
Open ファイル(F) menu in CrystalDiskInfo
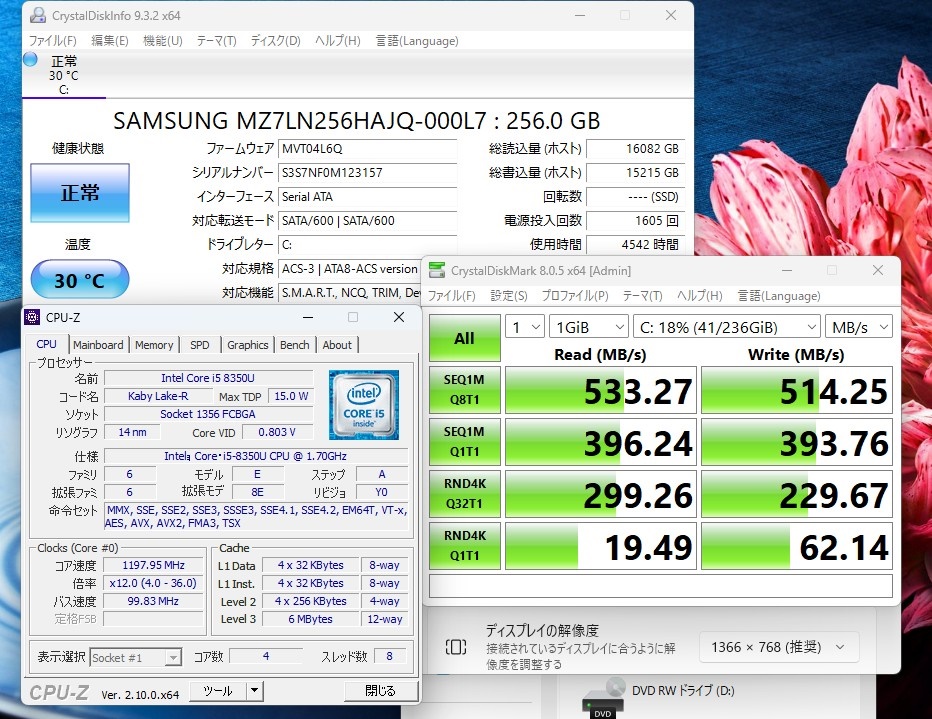(x=53, y=41)
